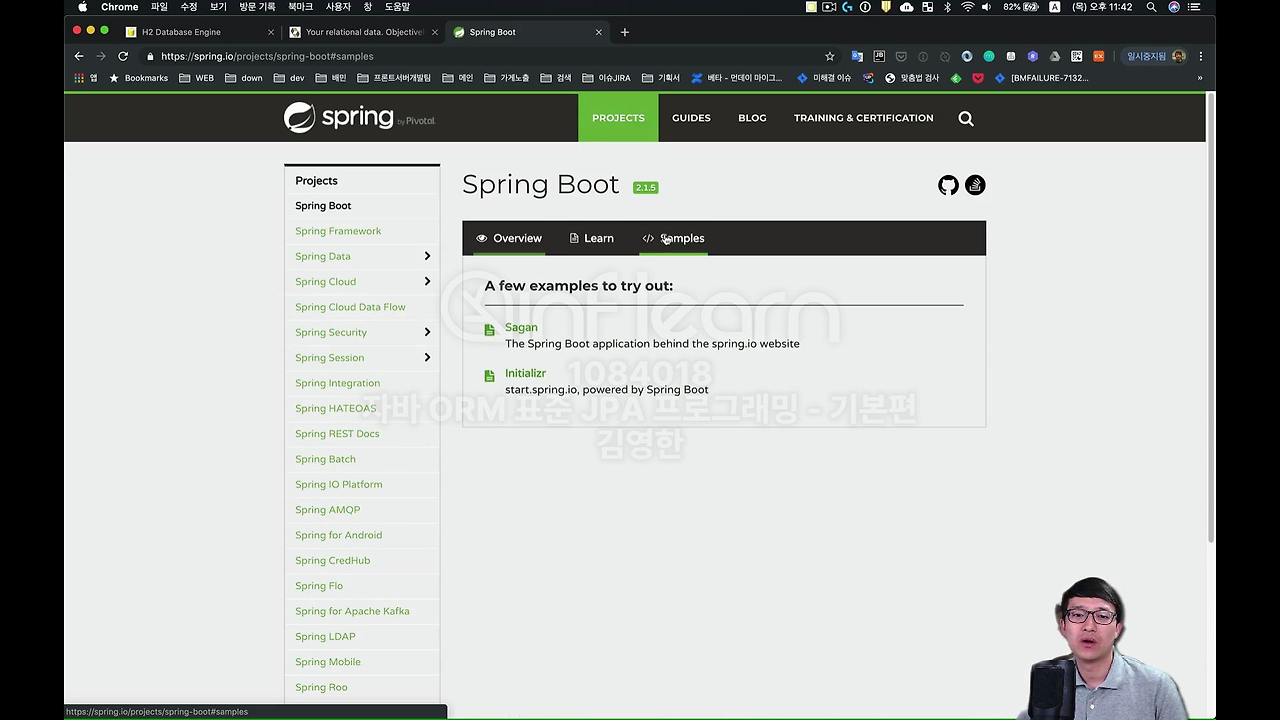Screen dimensions: 1280x720
Task: Open BLOG in top navigation
Action: pos(752,118)
